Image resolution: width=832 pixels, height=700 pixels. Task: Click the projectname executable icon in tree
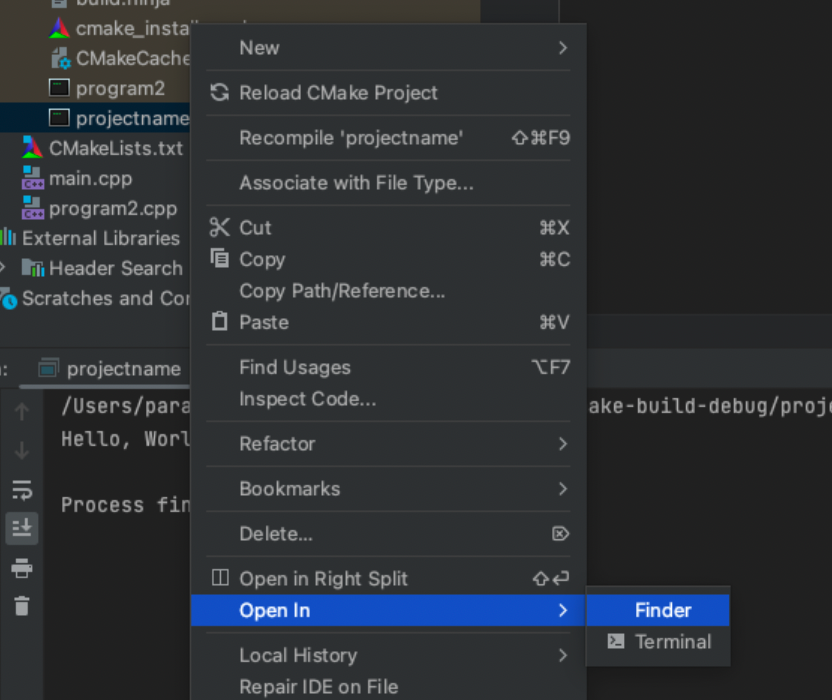(x=59, y=118)
